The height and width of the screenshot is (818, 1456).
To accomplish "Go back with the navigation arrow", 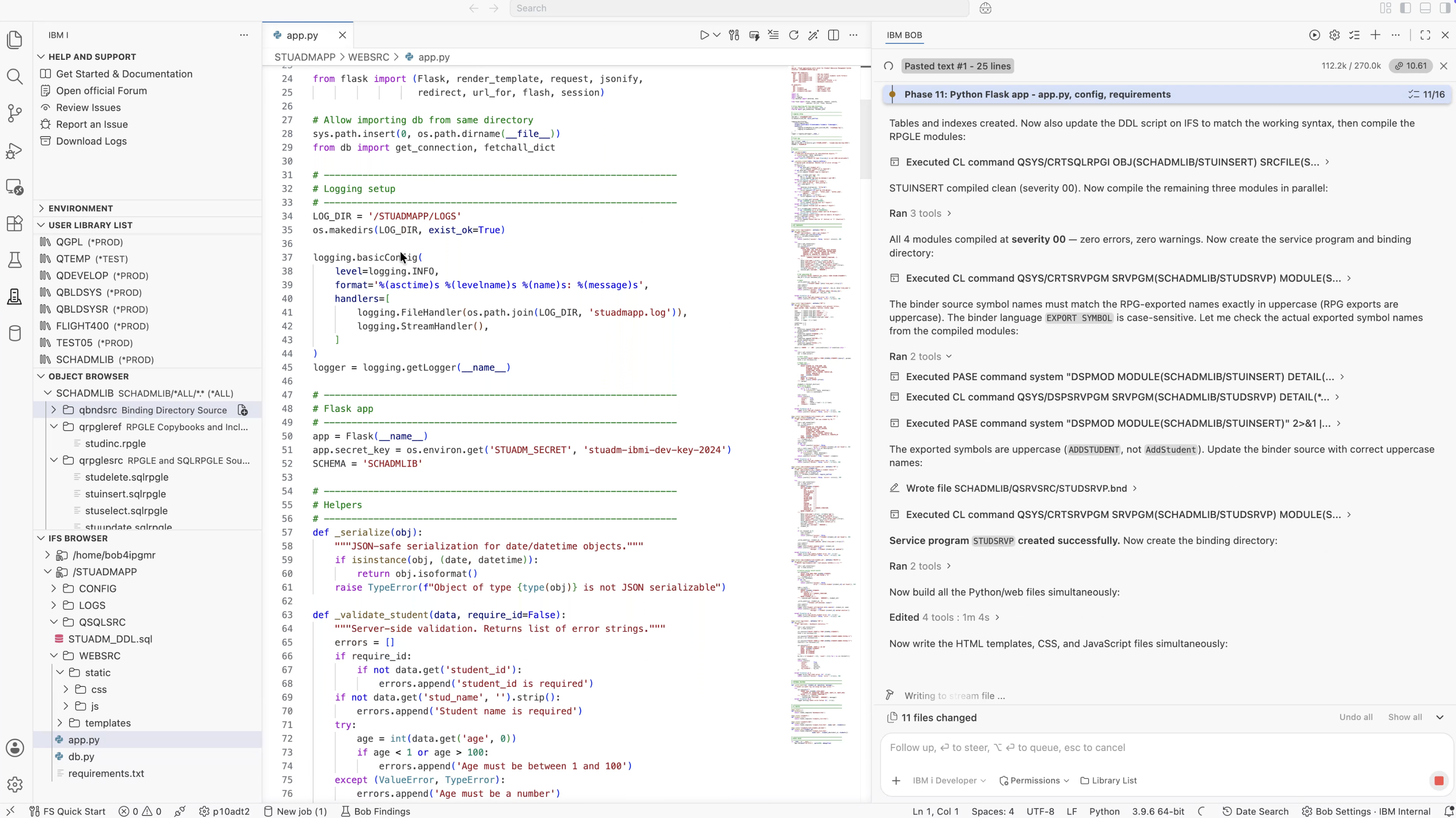I will (473, 8).
